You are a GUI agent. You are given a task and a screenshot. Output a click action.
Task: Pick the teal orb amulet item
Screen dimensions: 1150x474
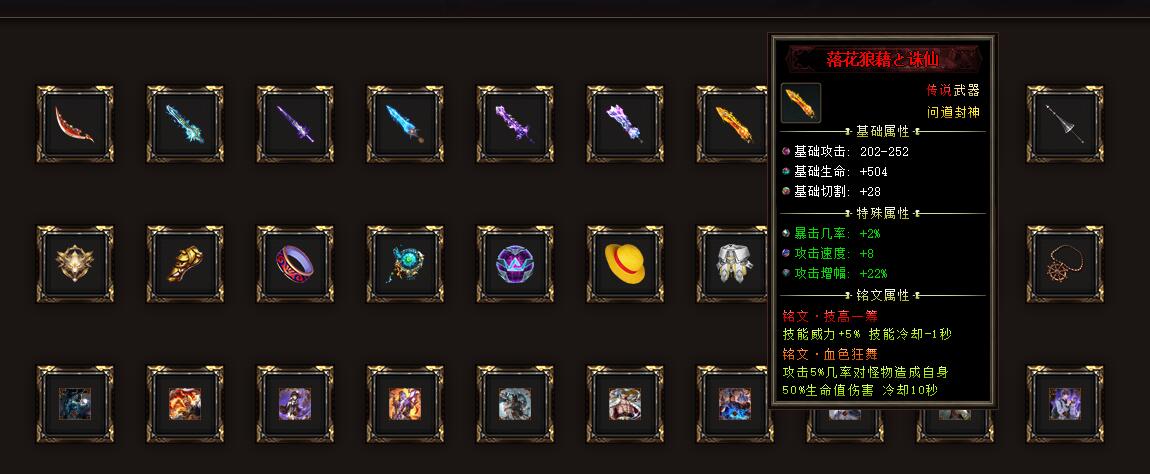(405, 264)
